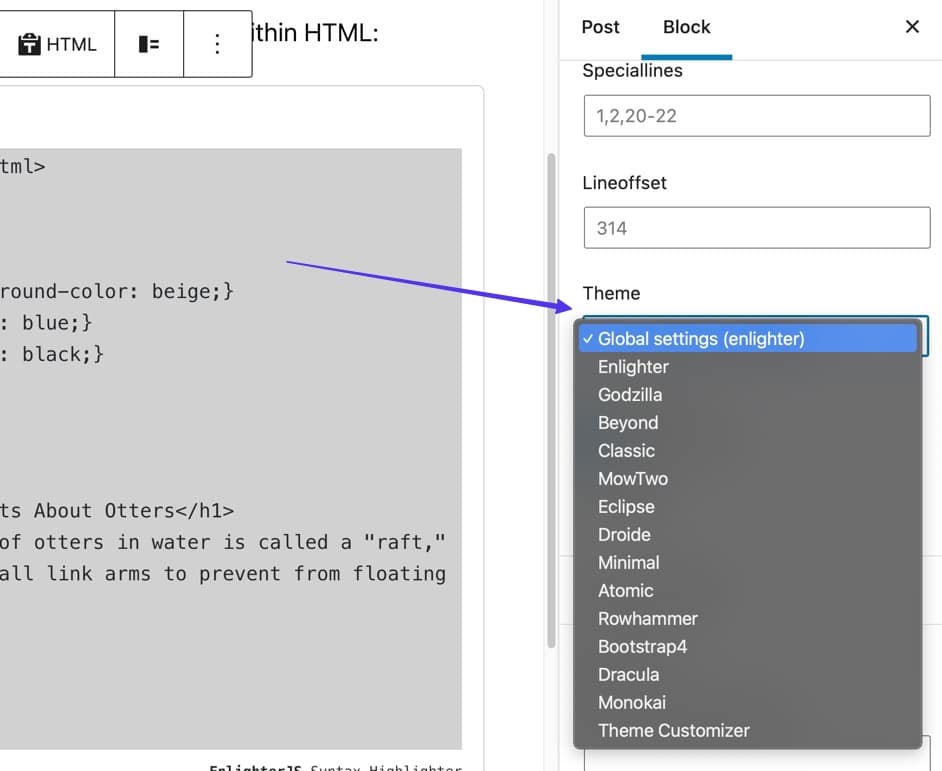Select the Dracula theme
The image size is (942, 771).
[x=628, y=675]
